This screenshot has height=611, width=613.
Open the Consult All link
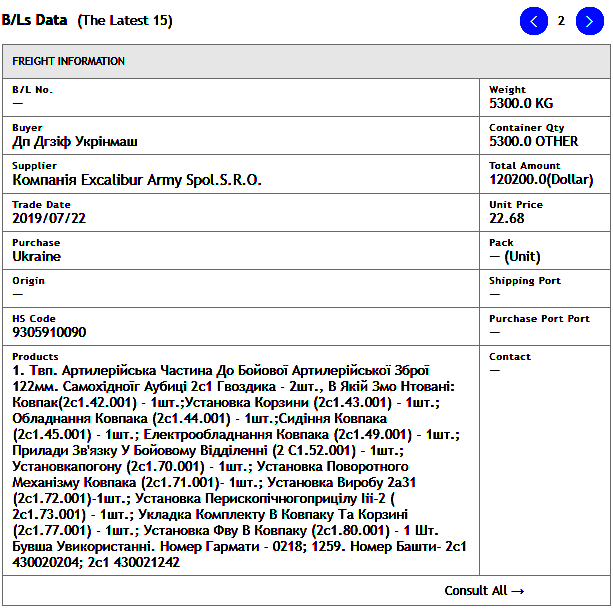[484, 590]
